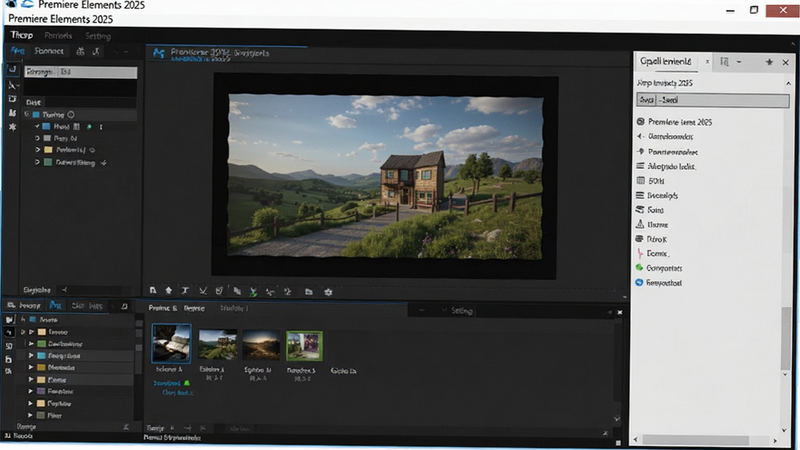Open the Setting menu in the top menu bar
Screen dimensions: 800x450
(x=98, y=36)
